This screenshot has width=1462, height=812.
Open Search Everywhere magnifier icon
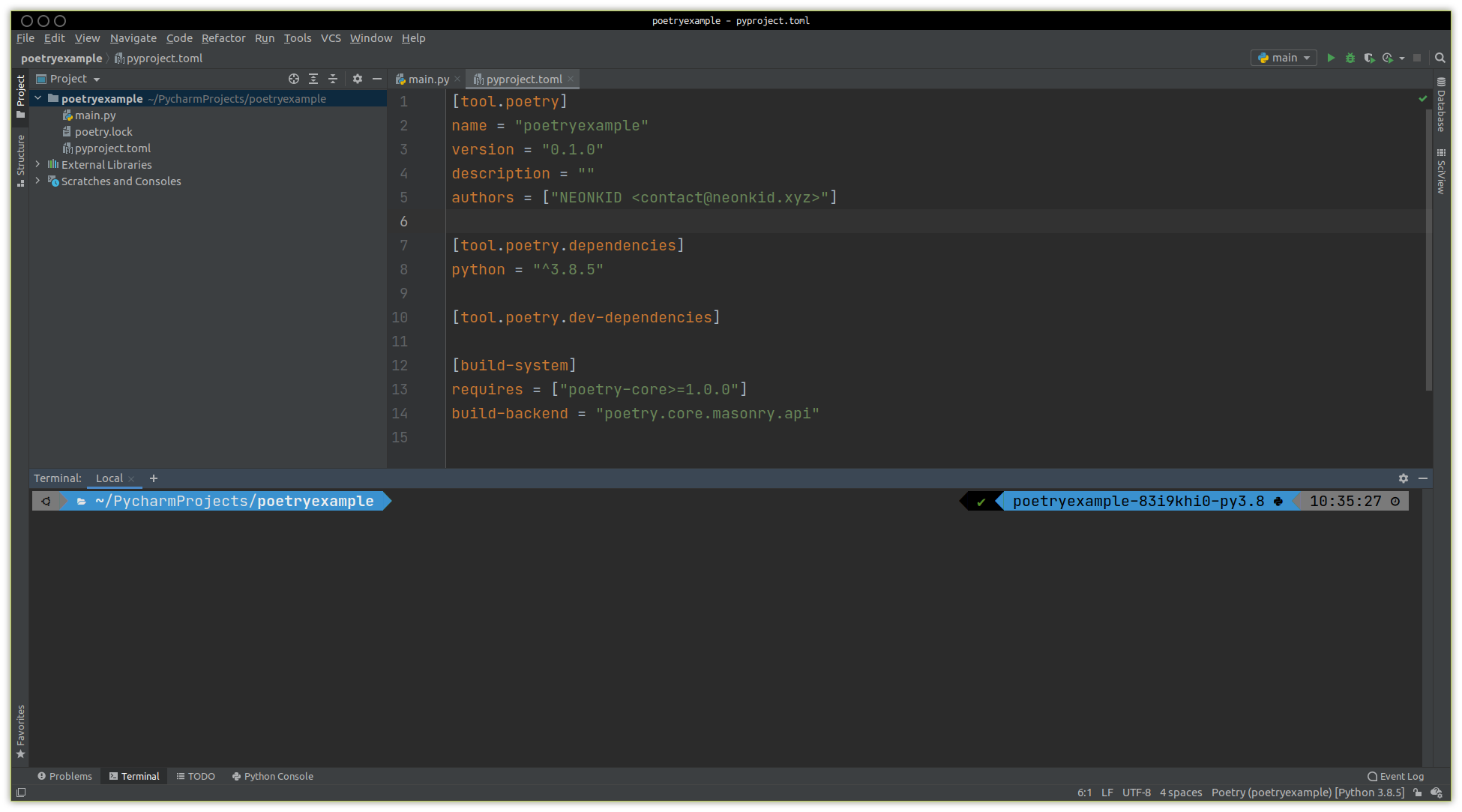(1440, 58)
